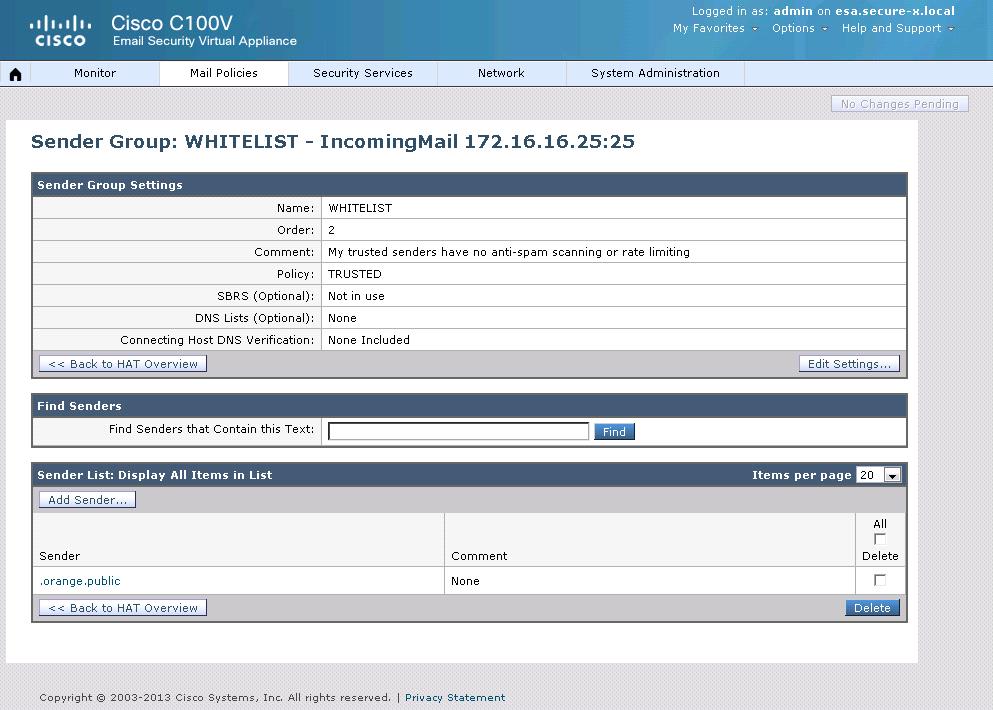This screenshot has width=993, height=710.
Task: Expand the My Favorites dropdown
Action: click(715, 29)
